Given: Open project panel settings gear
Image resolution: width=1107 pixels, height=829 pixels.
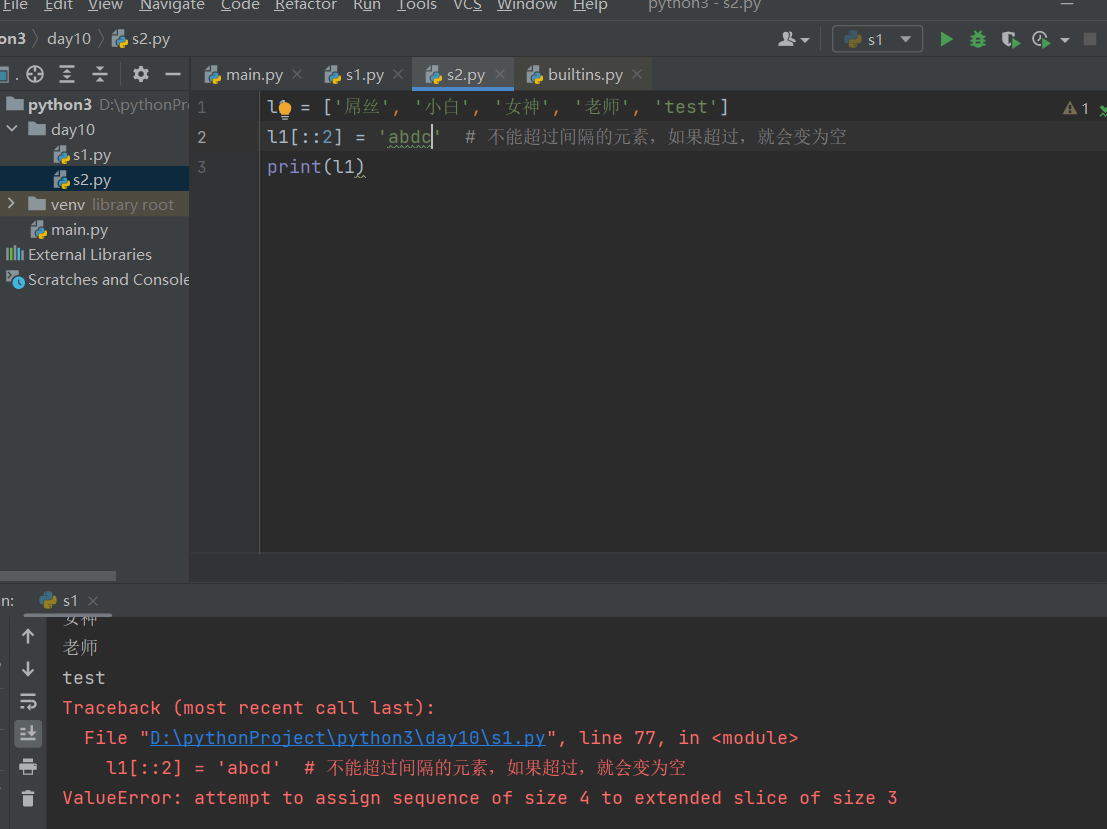Looking at the screenshot, I should (x=141, y=74).
